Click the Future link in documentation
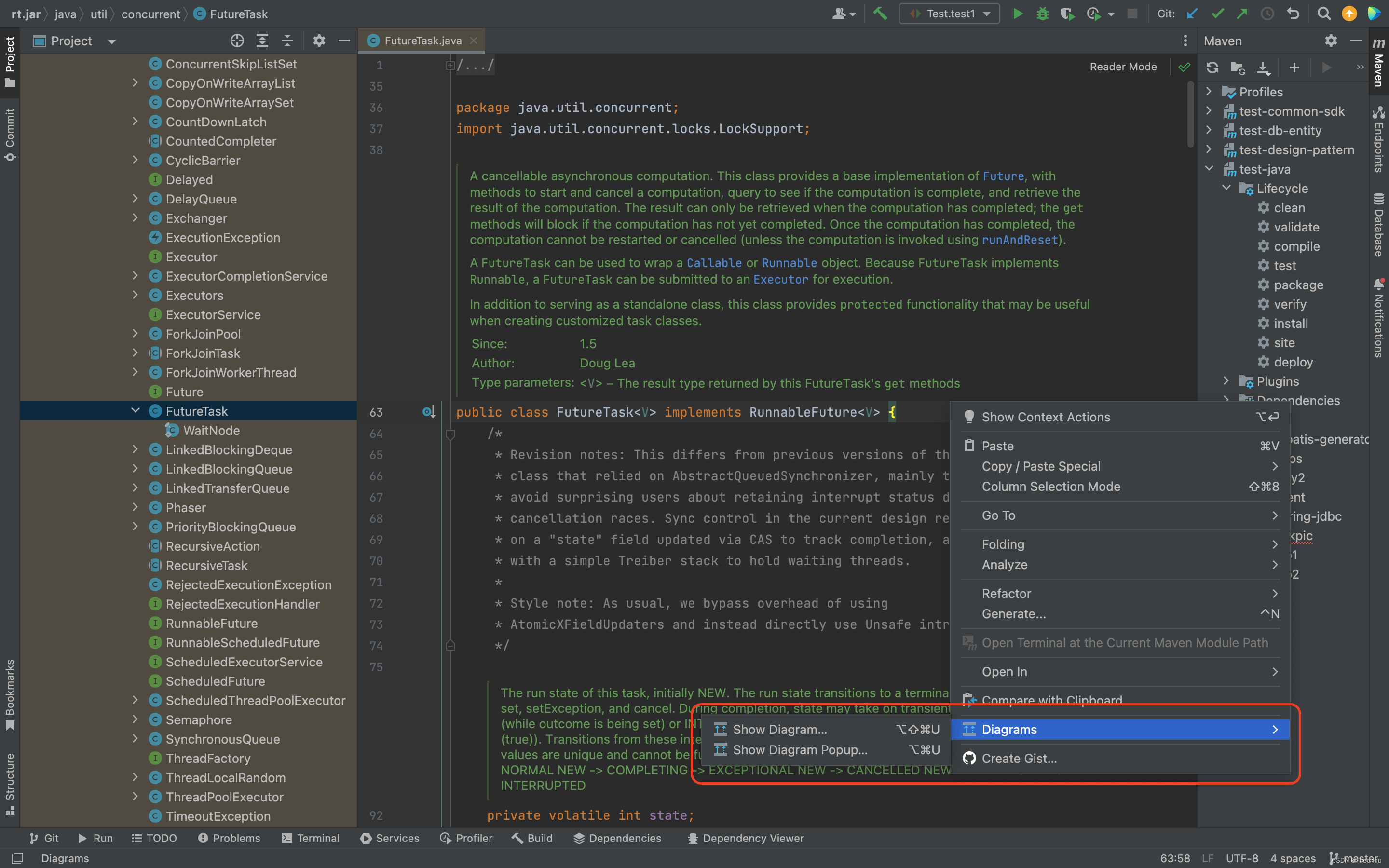 point(1003,176)
